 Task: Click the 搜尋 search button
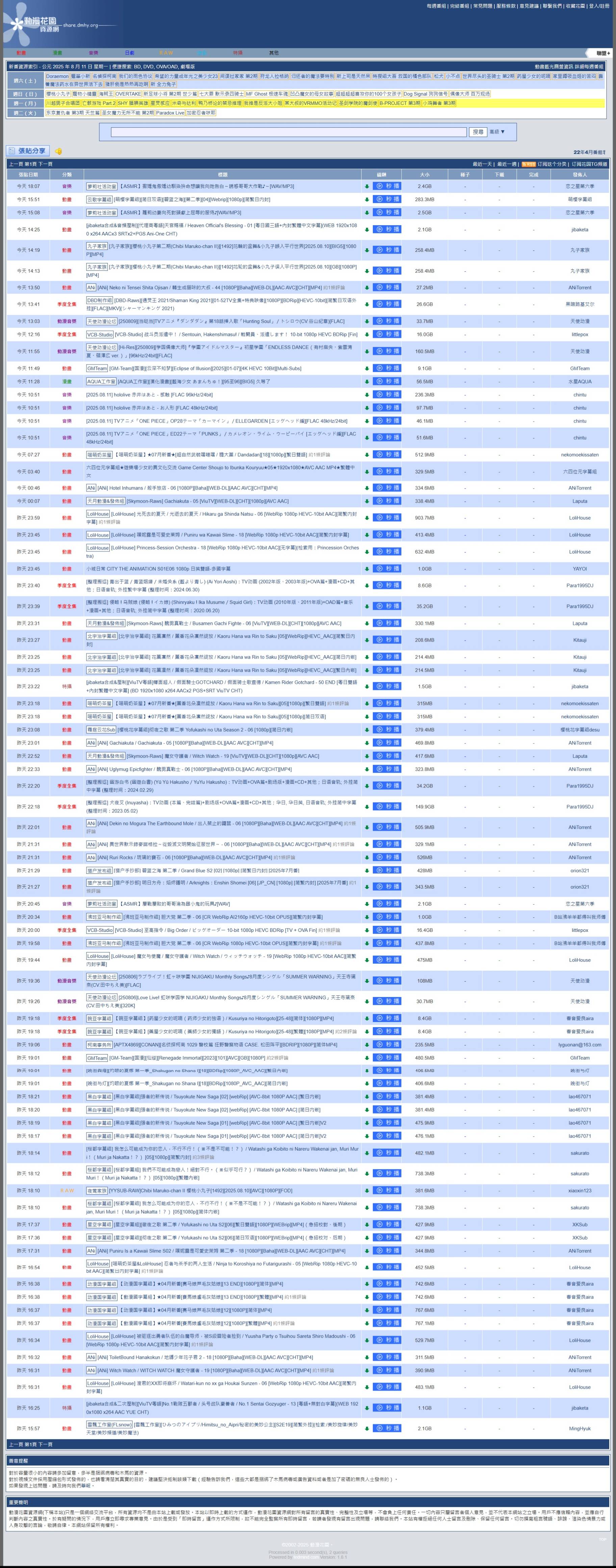478,131
